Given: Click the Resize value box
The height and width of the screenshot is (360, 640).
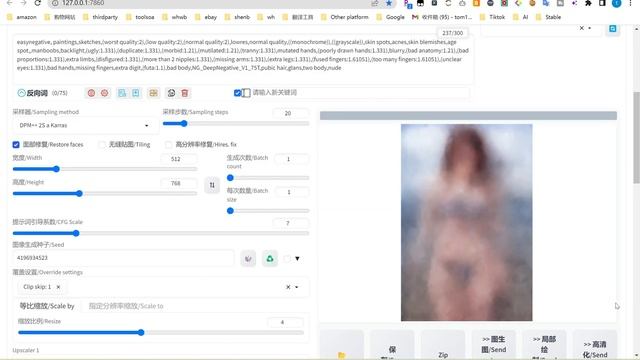Looking at the screenshot, I should pyautogui.click(x=285, y=322).
